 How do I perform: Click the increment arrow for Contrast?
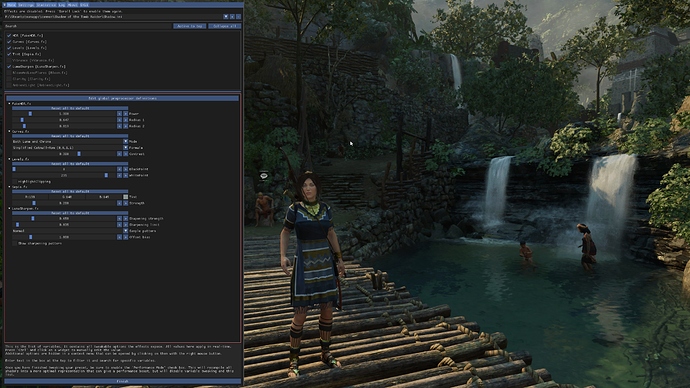pyautogui.click(x=125, y=154)
